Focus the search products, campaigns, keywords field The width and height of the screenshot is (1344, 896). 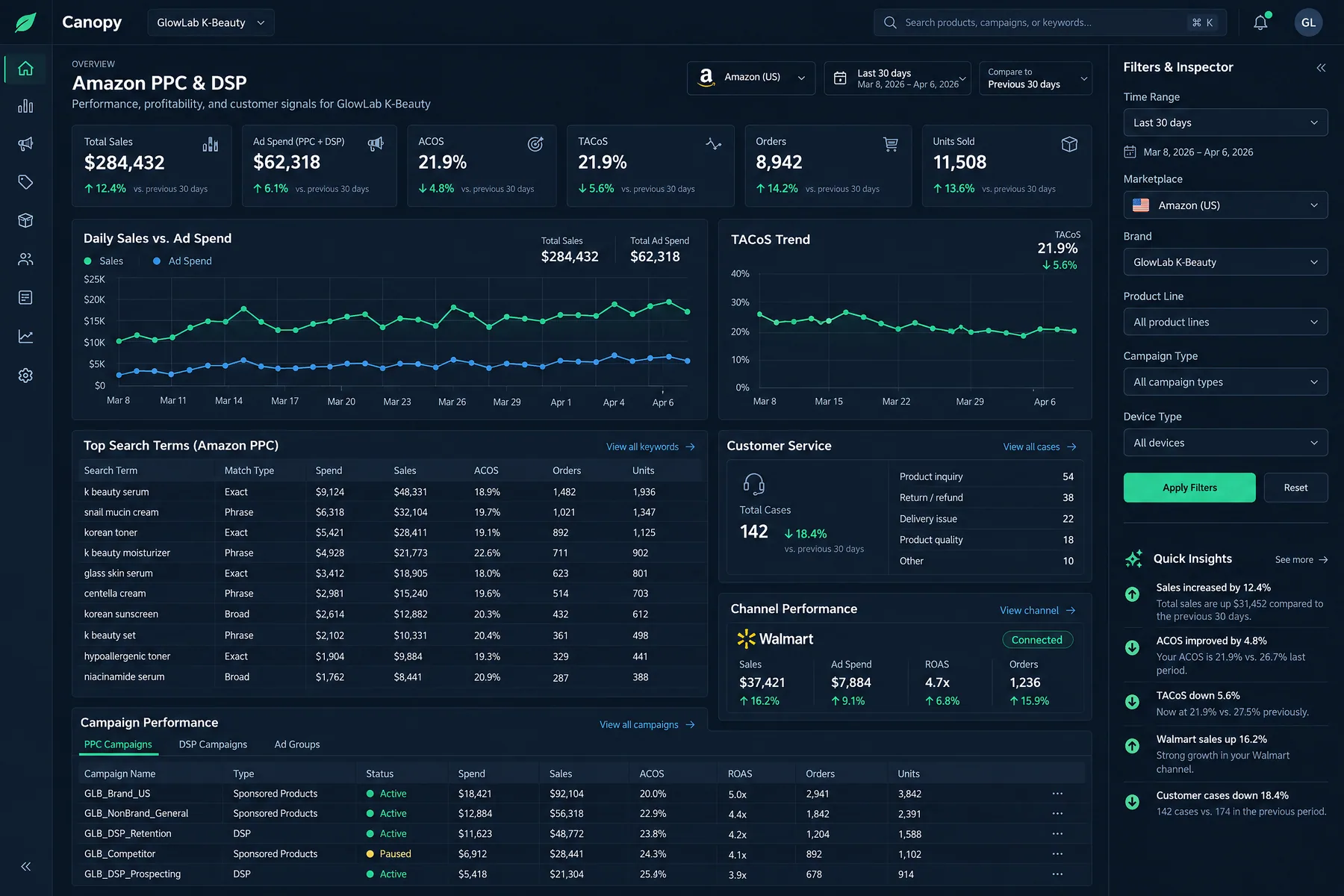1050,22
